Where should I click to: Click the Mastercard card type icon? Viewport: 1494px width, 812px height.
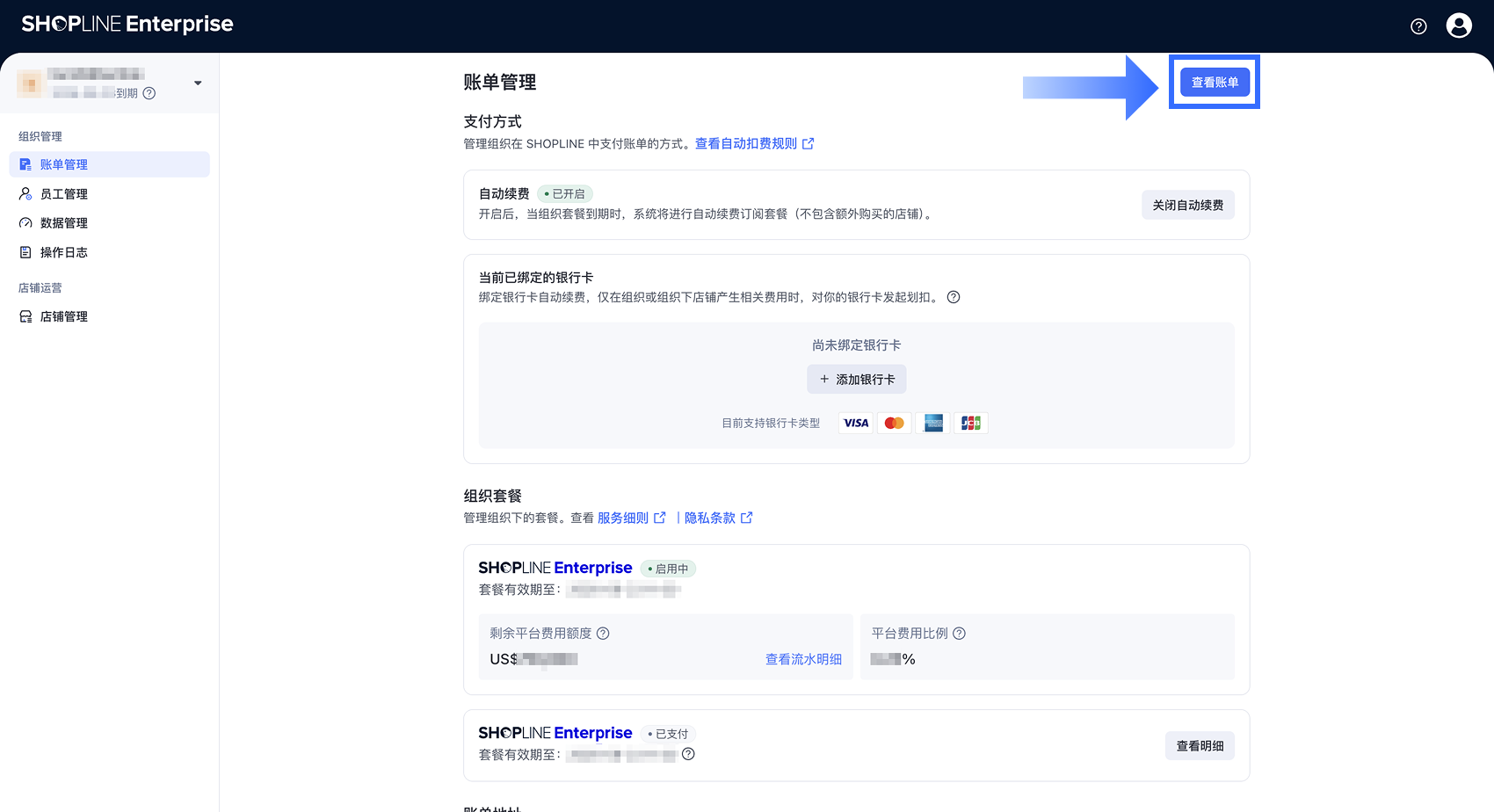click(x=895, y=424)
